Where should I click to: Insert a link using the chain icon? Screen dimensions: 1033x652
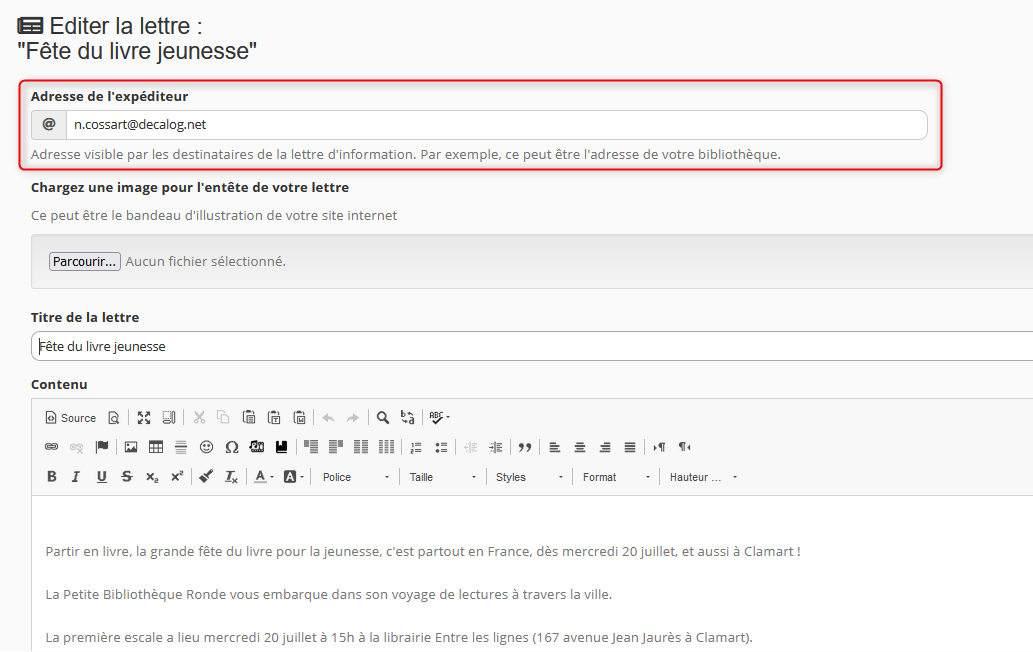[x=52, y=447]
